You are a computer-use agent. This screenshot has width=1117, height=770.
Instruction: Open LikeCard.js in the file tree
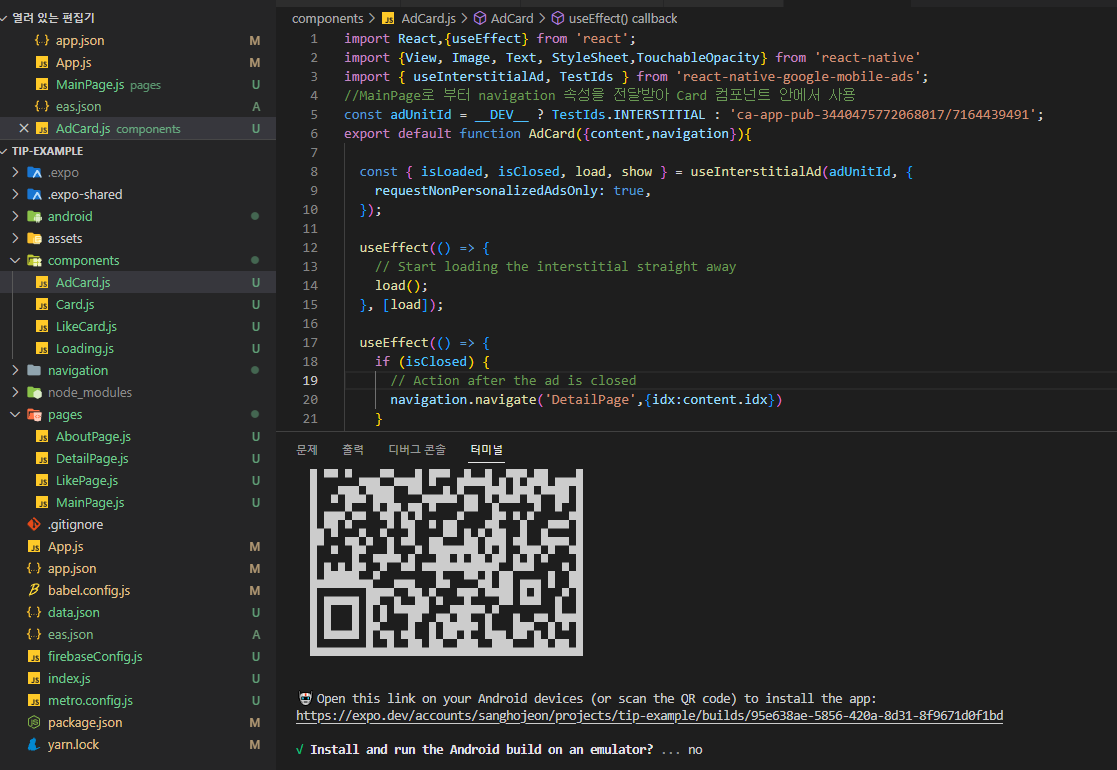click(x=86, y=326)
